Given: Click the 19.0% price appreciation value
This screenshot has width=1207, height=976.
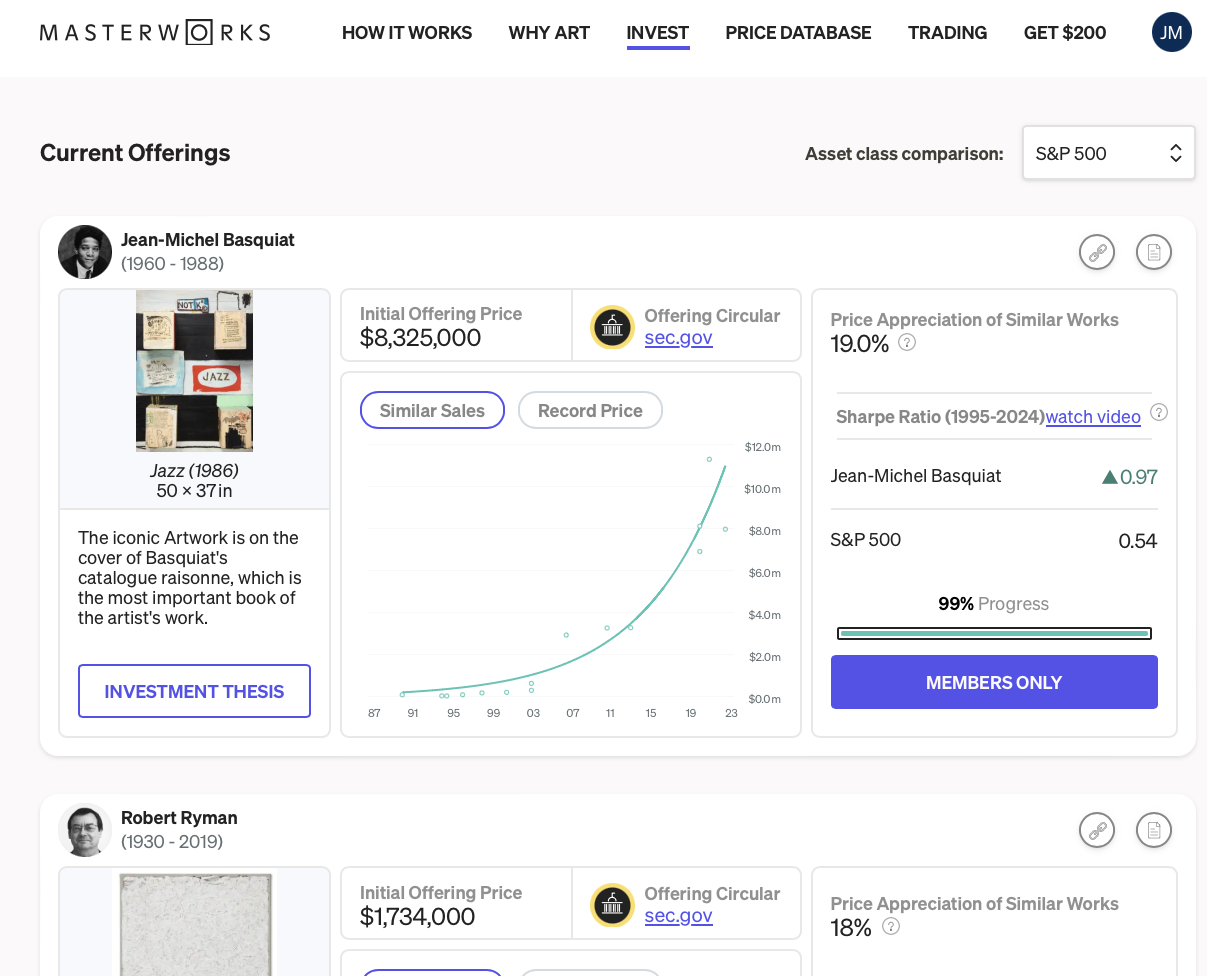Looking at the screenshot, I should pos(860,344).
